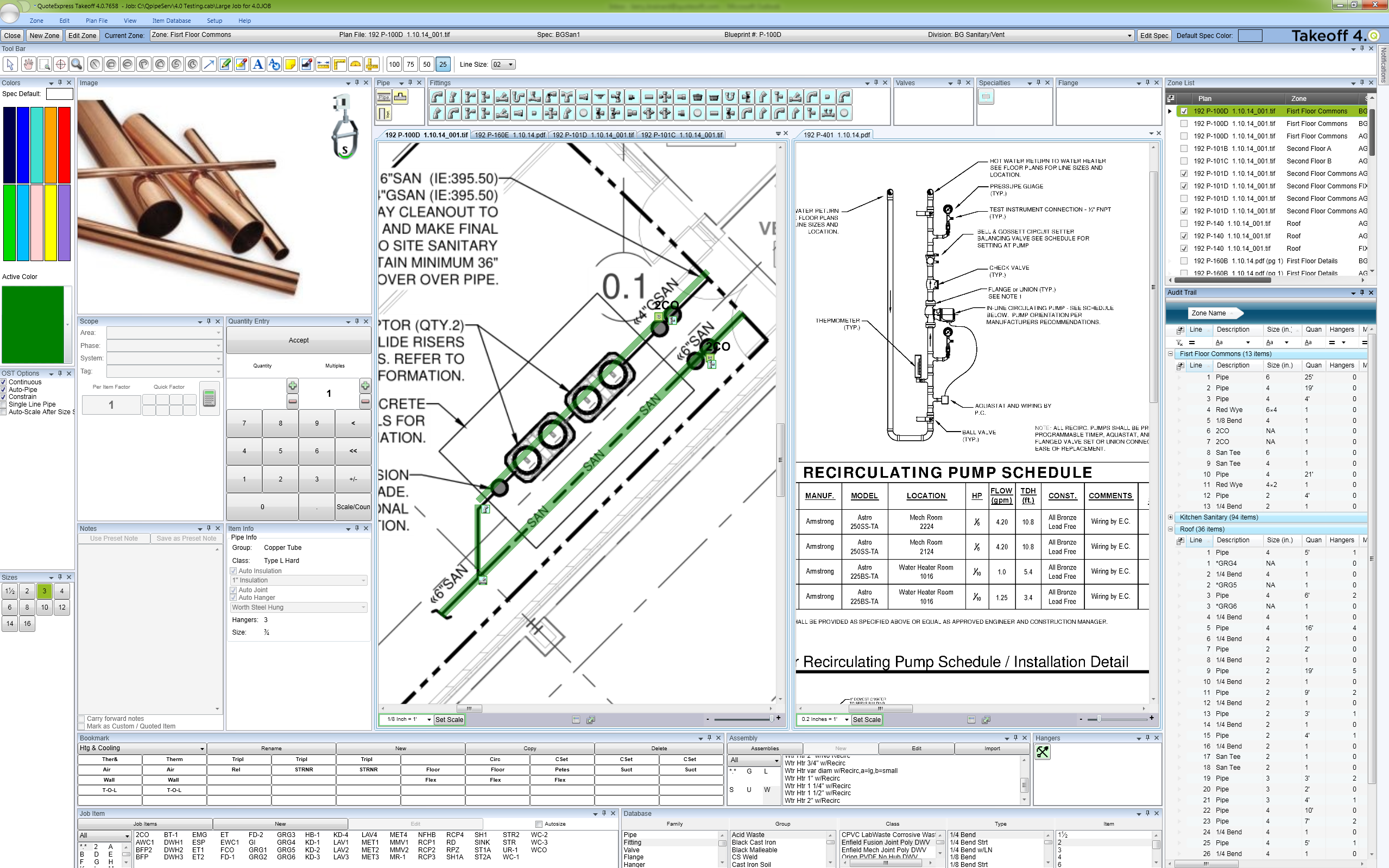Click the Edit Spec button
The height and width of the screenshot is (868, 1389).
coord(1153,36)
